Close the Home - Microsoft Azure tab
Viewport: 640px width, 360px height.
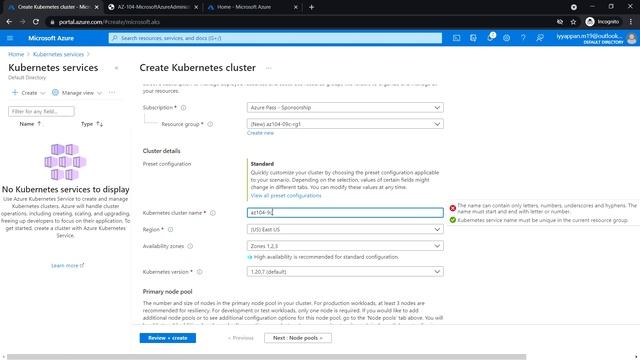tap(296, 7)
